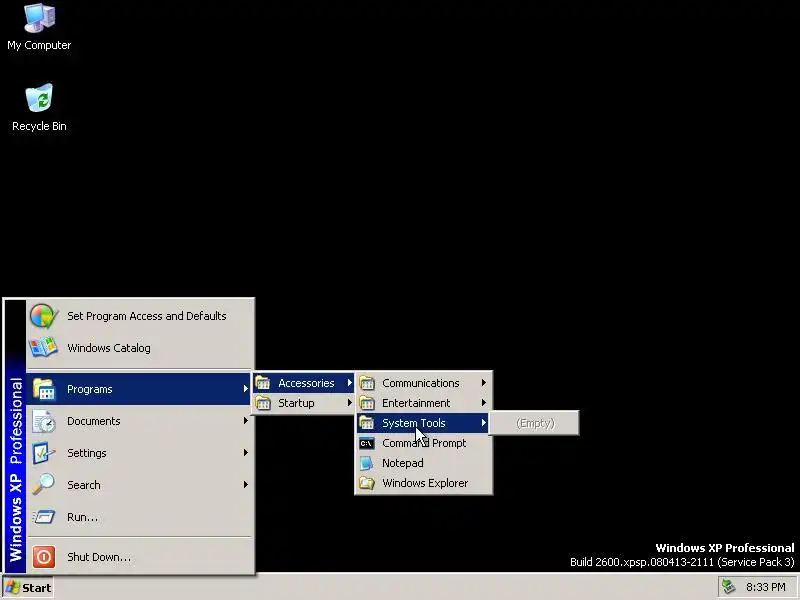Expand Settings submenu arrow
Image resolution: width=800 pixels, height=600 pixels.
(x=246, y=453)
